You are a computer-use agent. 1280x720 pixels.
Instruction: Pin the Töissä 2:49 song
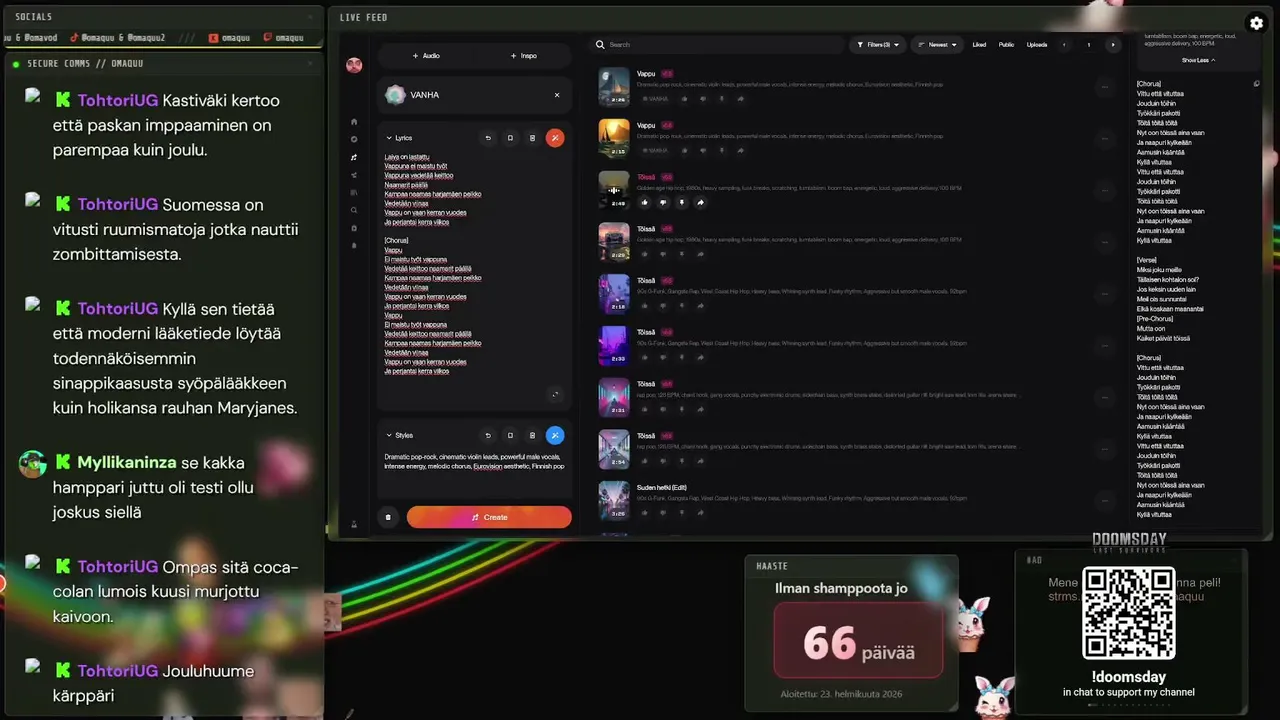681,202
